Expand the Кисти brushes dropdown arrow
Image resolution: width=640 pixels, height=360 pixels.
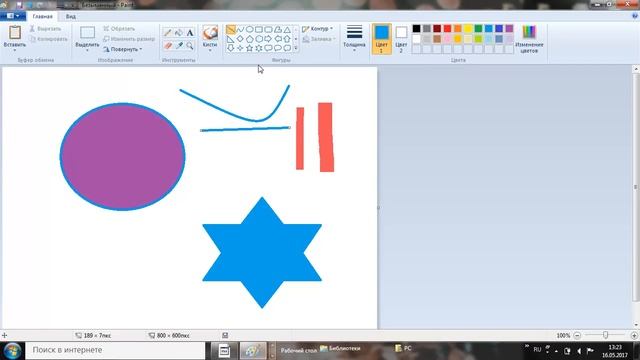[210, 50]
